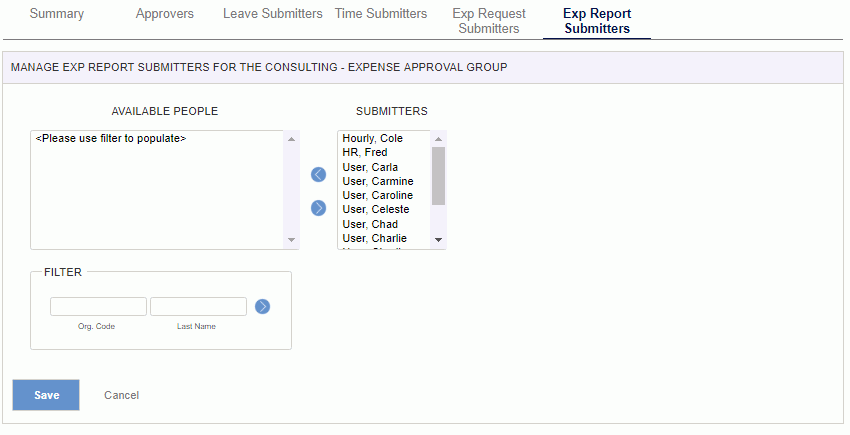Open the Summary tab

[x=57, y=14]
